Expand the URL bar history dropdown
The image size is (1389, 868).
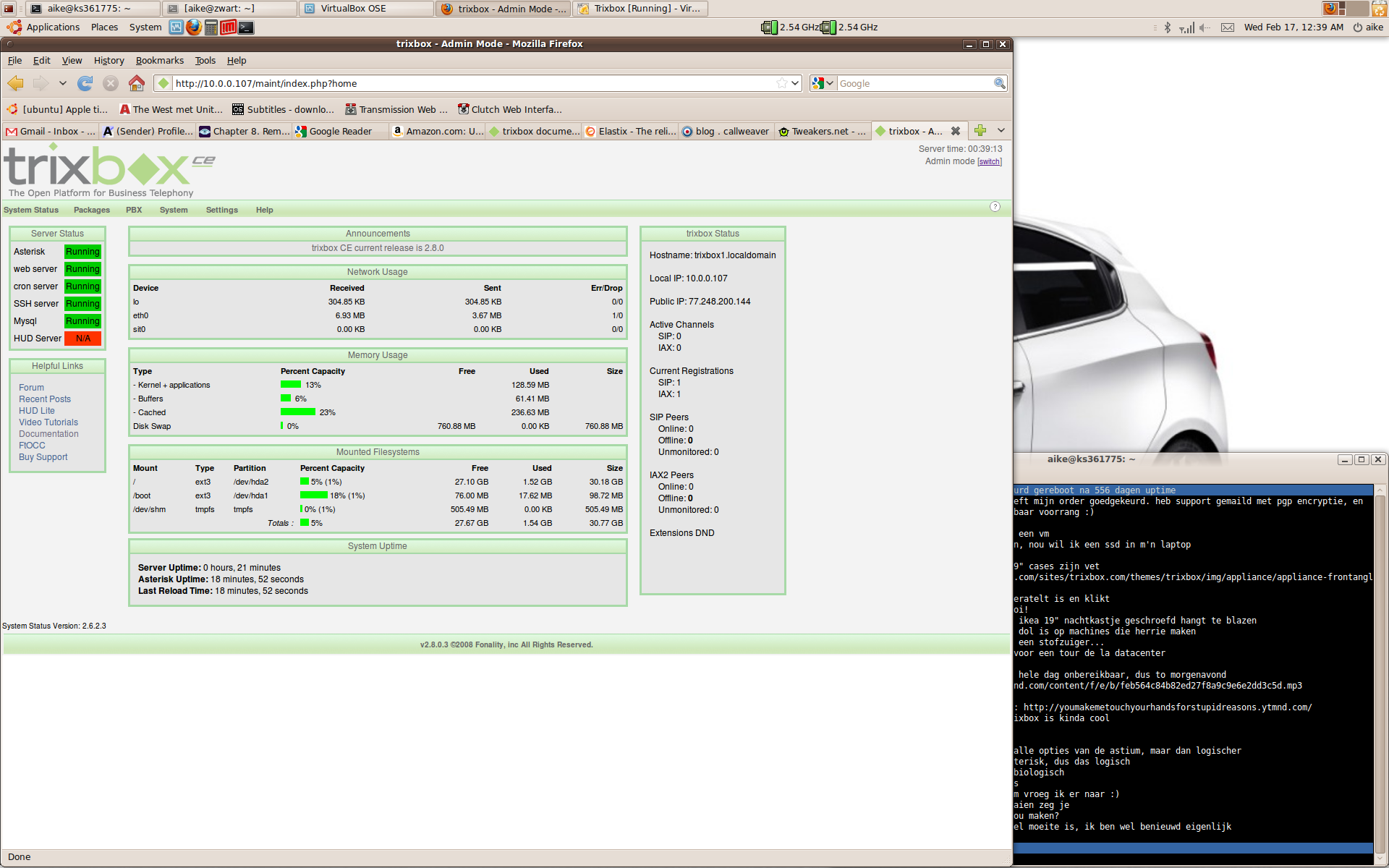coord(795,83)
